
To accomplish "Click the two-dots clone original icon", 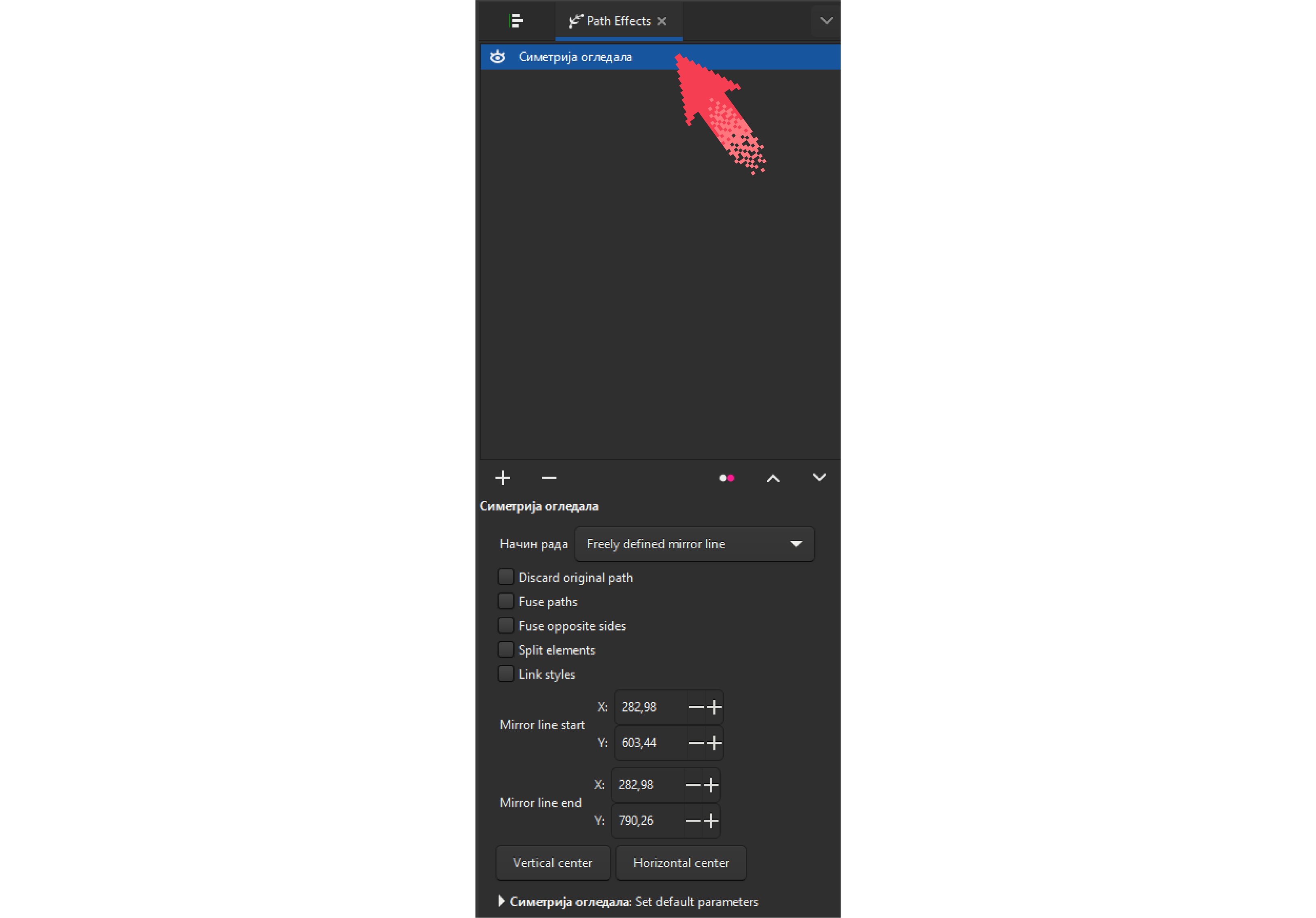I will click(726, 477).
